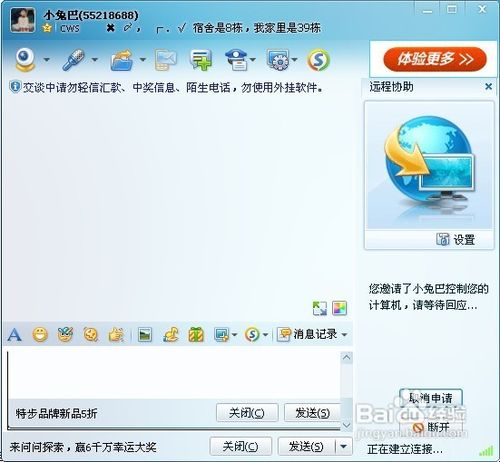The height and width of the screenshot is (462, 500).
Task: Open send file options dropdown arrow
Action: click(143, 60)
